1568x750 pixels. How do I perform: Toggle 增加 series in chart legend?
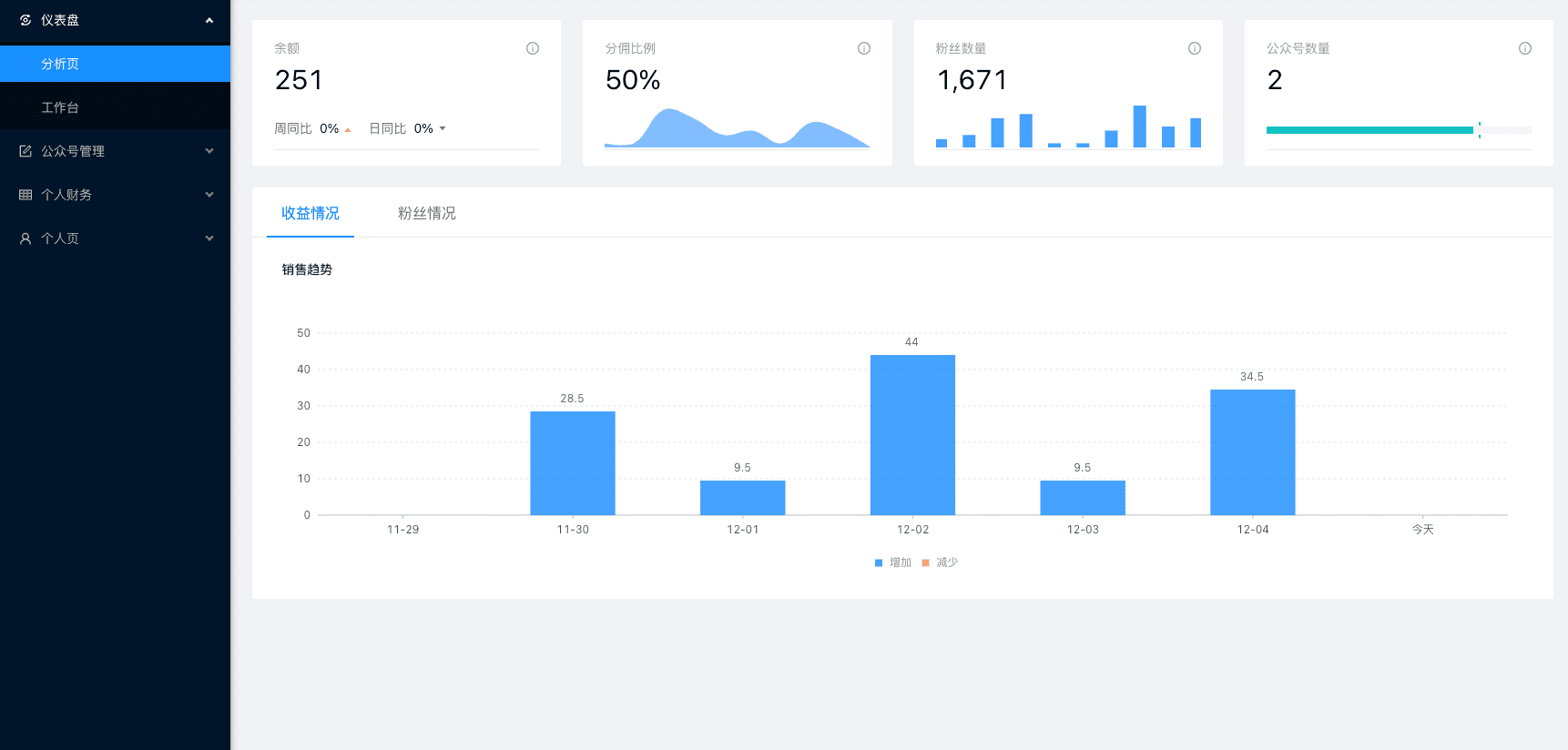point(892,562)
